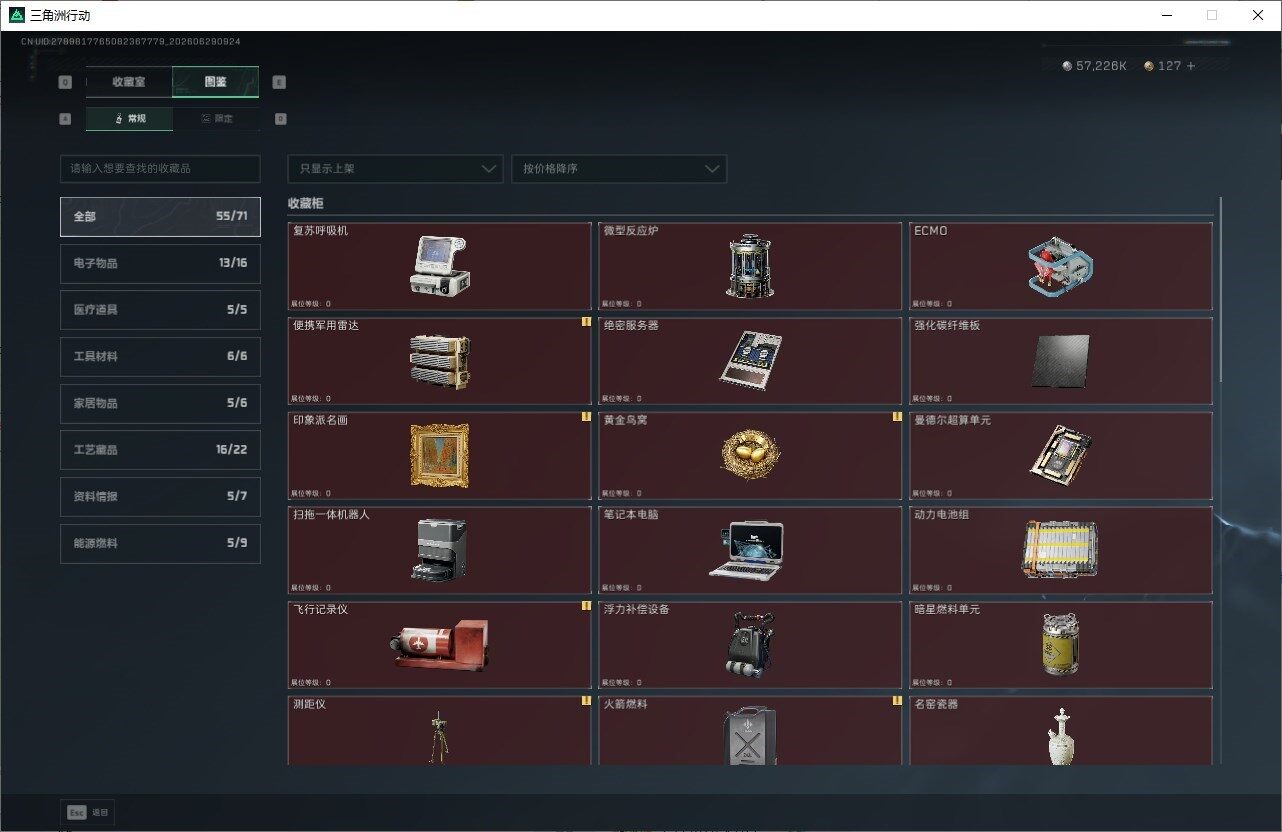Switch to the 图鉴 tab
The height and width of the screenshot is (832, 1282).
click(216, 82)
